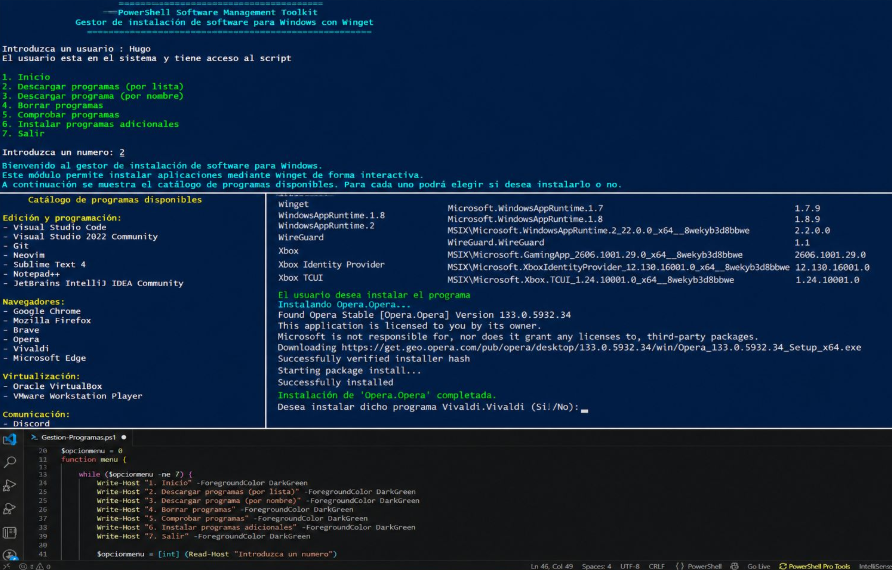Click the 'WireGuard.WireGuard' package ID
Image resolution: width=892 pixels, height=570 pixels.
[495, 242]
